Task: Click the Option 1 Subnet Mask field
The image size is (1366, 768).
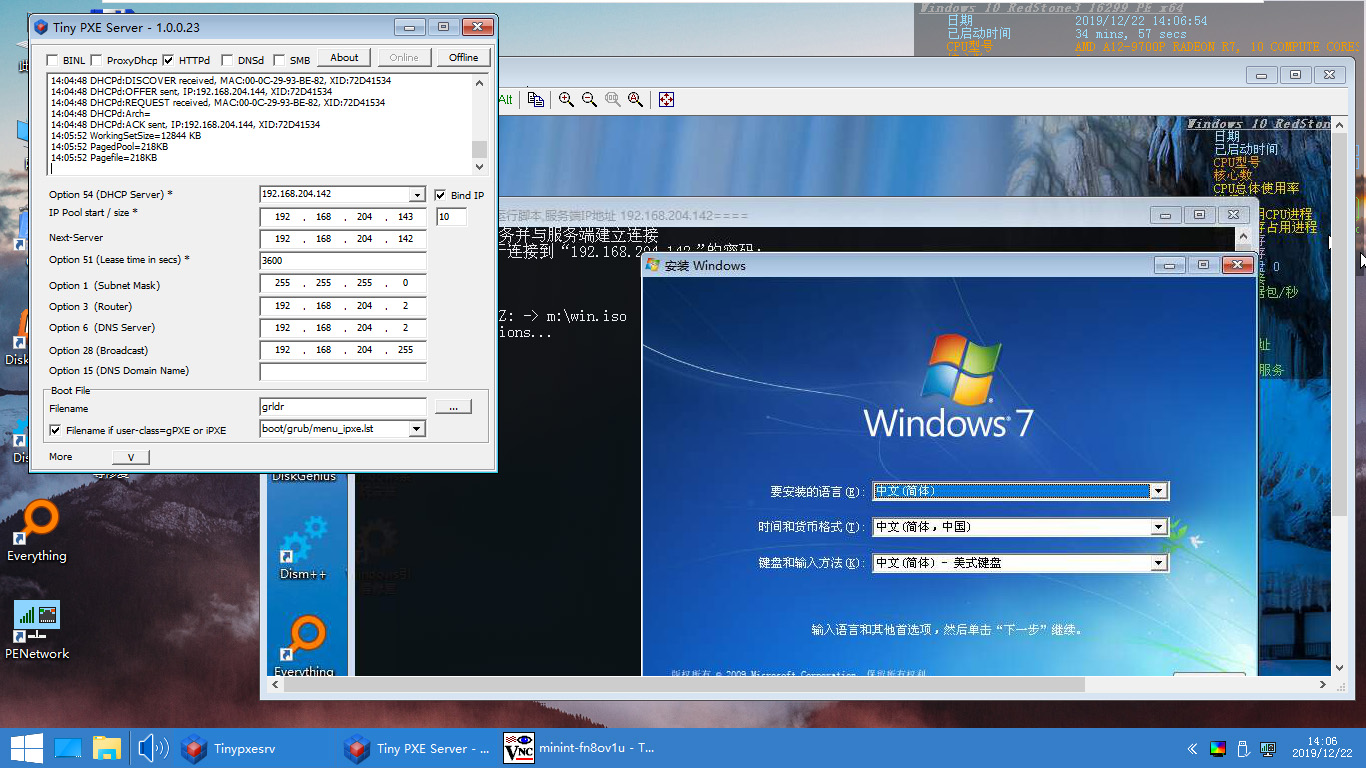Action: tap(343, 283)
